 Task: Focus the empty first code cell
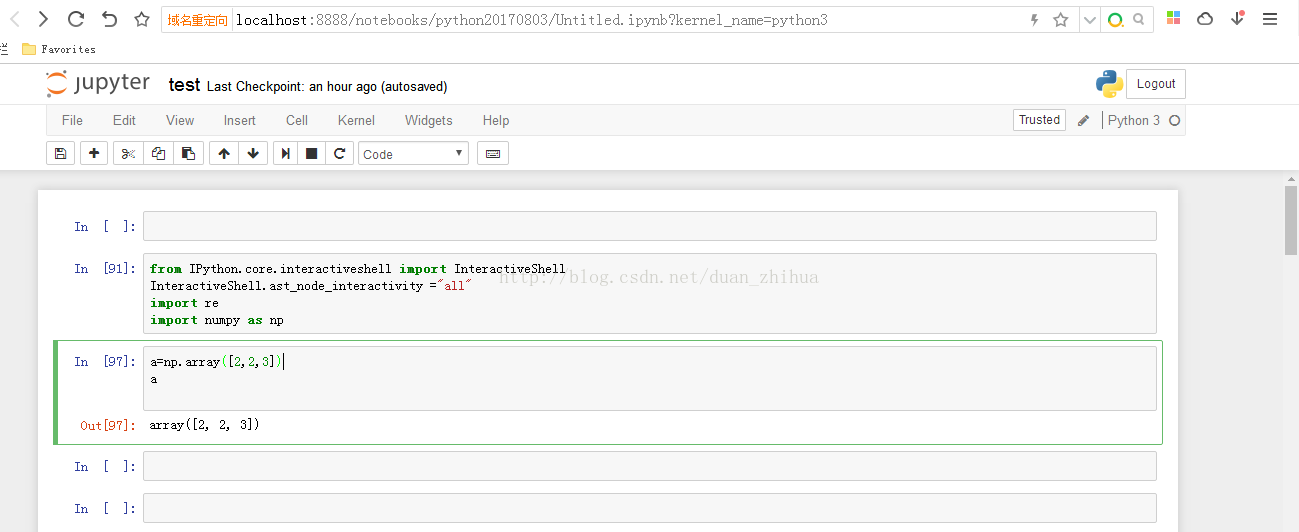[650, 226]
